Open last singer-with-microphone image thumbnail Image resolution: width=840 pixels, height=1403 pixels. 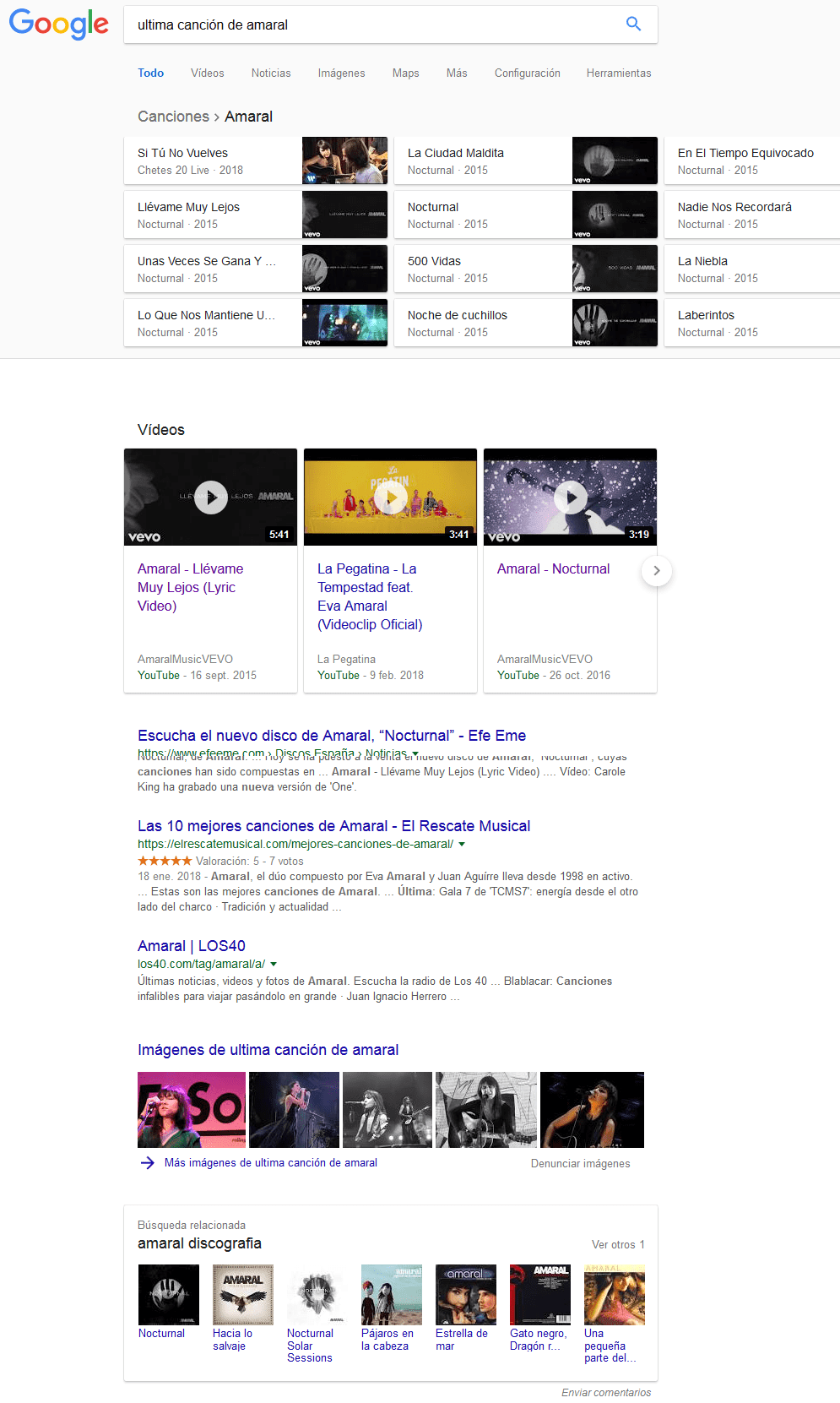point(592,1110)
